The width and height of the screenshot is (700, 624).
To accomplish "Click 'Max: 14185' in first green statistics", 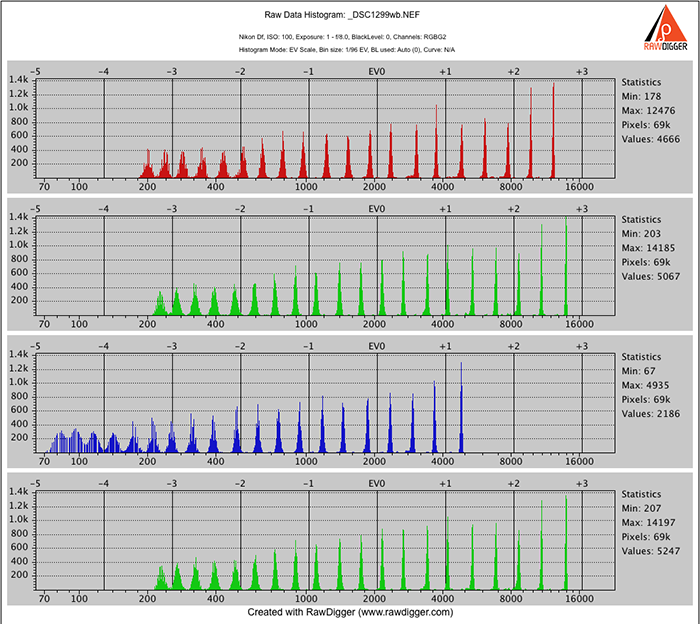I will 648,248.
